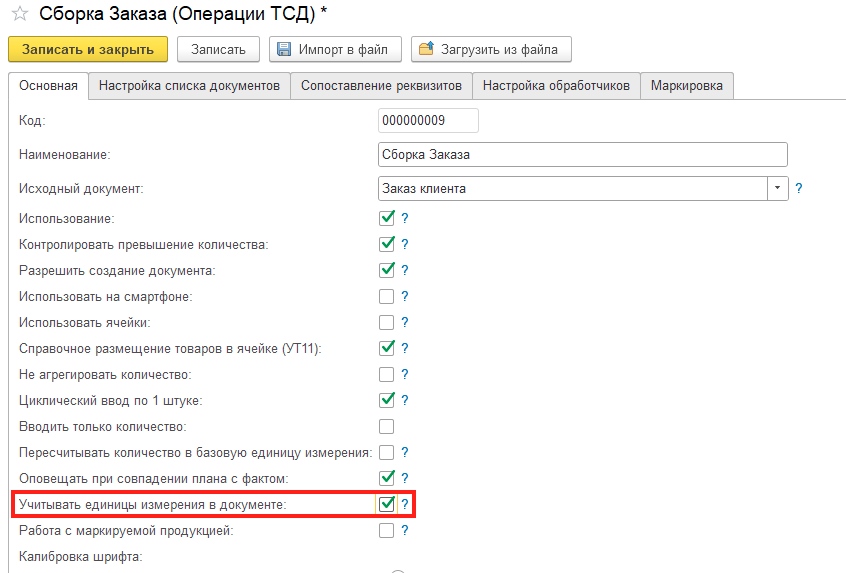This screenshot has width=846, height=573.
Task: Open help for Пересчитывать количество в базовую единицу
Action: click(x=405, y=452)
